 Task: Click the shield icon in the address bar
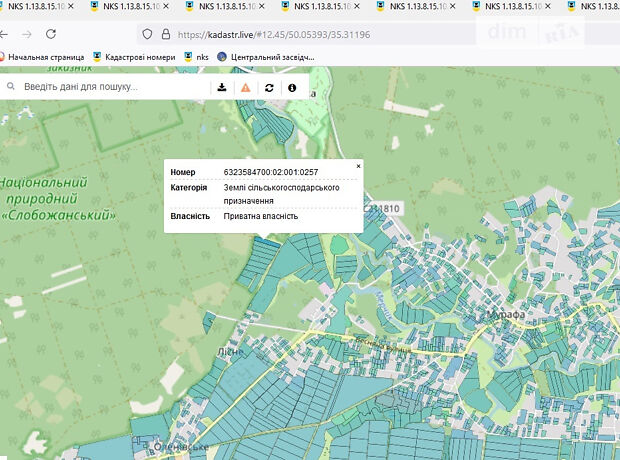pos(147,34)
